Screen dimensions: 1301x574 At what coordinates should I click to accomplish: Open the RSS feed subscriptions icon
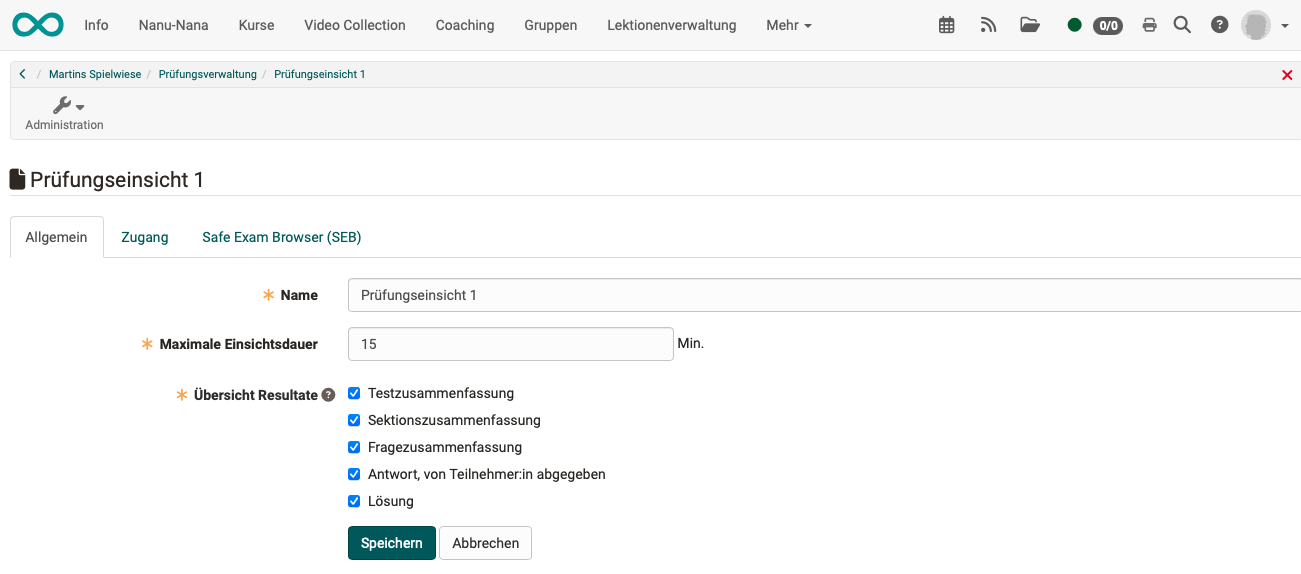(988, 25)
